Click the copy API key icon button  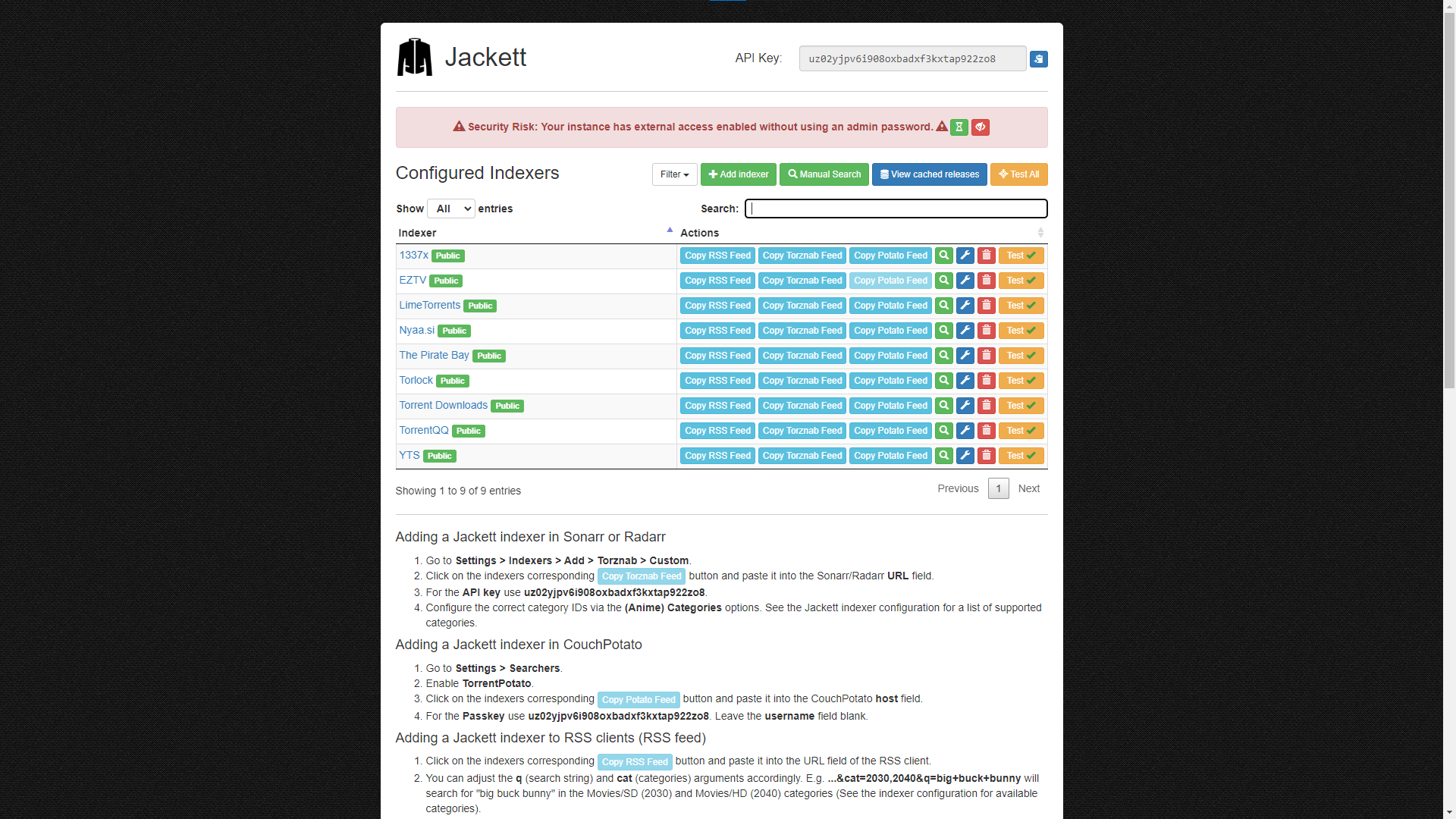coord(1038,59)
